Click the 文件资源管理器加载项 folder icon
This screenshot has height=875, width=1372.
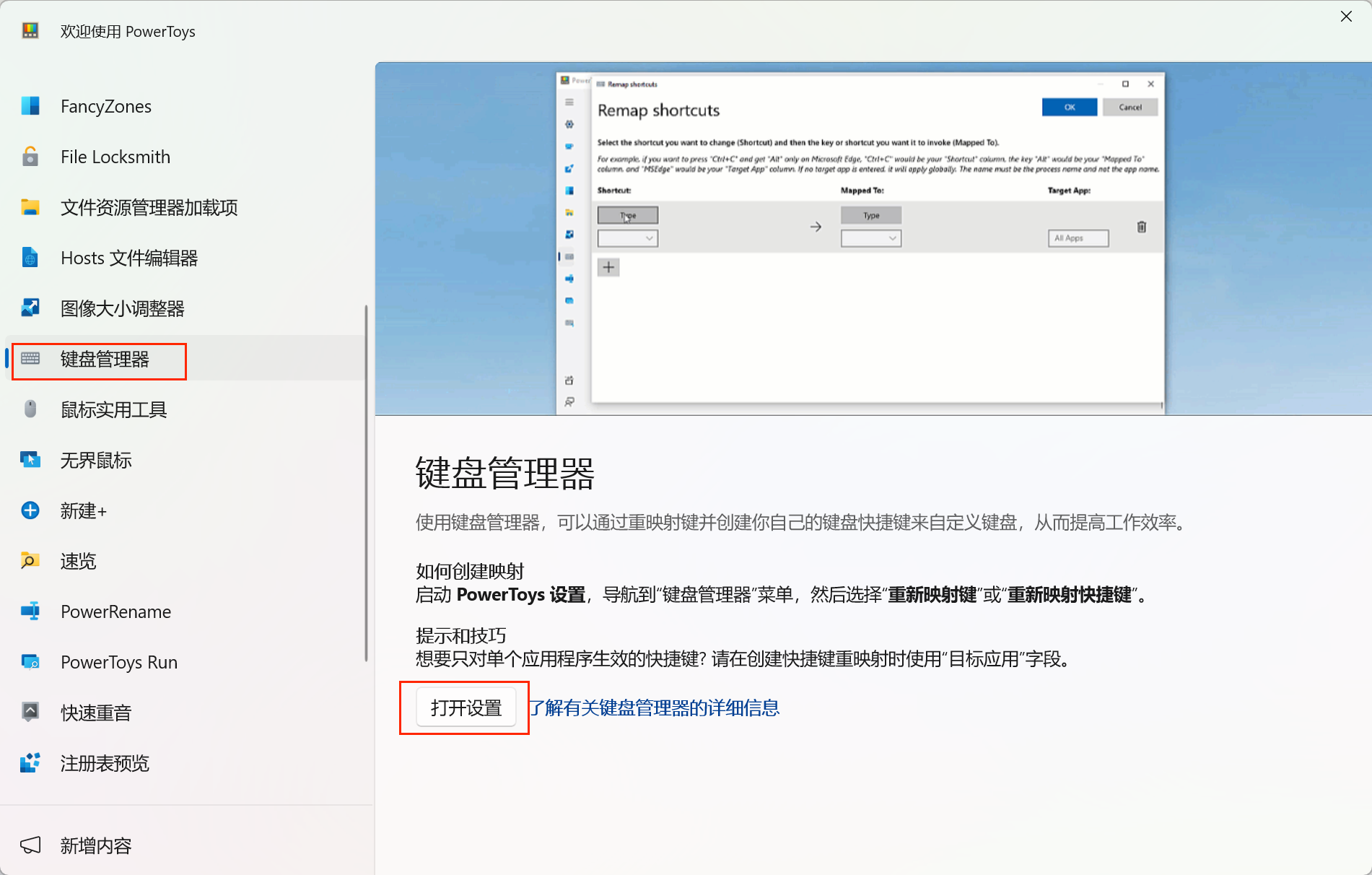(30, 207)
